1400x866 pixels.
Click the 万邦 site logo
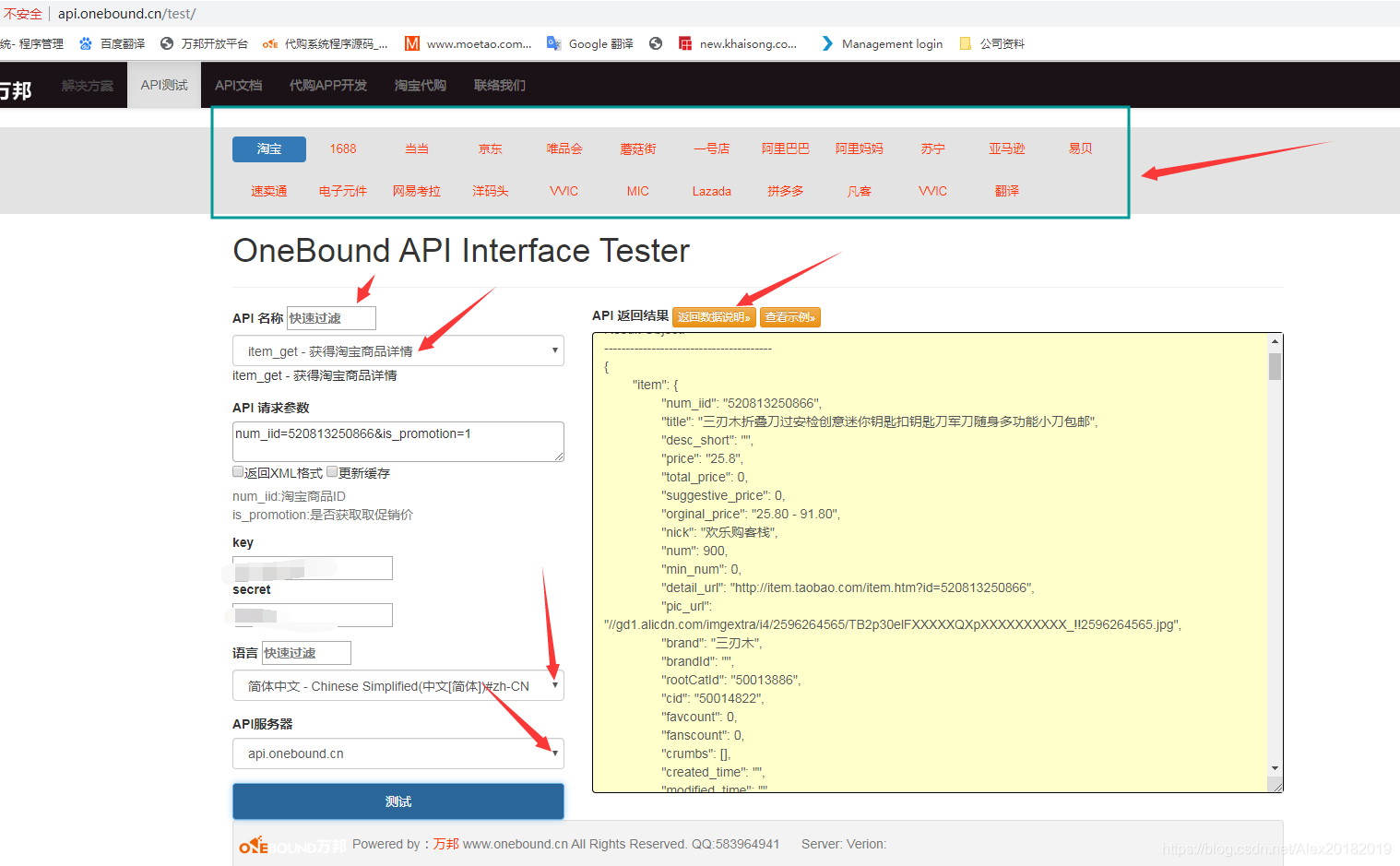coord(16,89)
